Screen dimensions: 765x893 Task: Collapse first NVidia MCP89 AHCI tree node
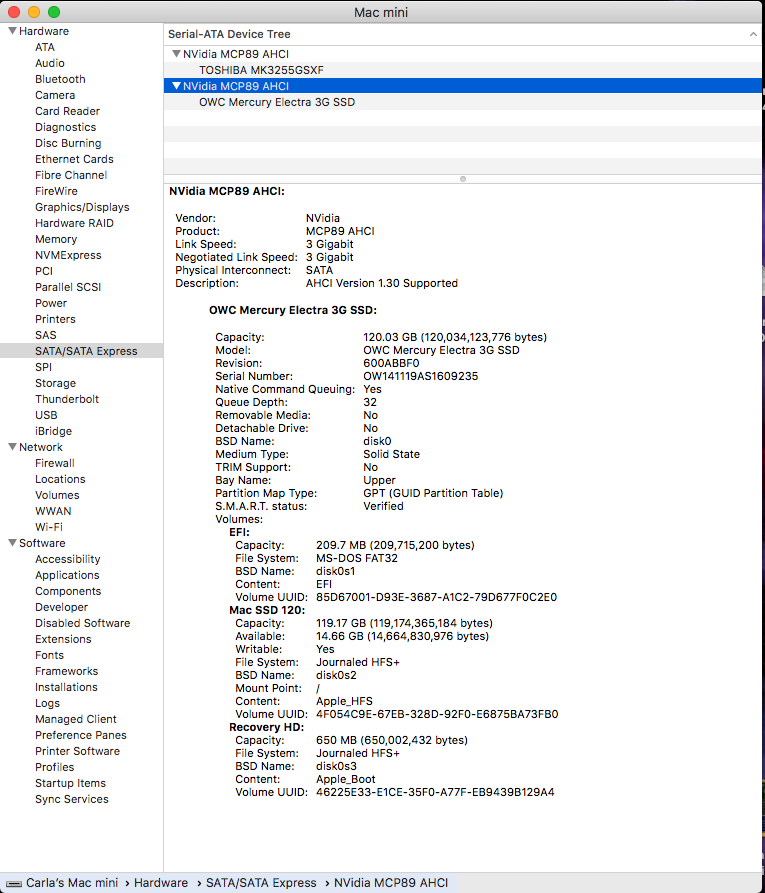pos(177,54)
